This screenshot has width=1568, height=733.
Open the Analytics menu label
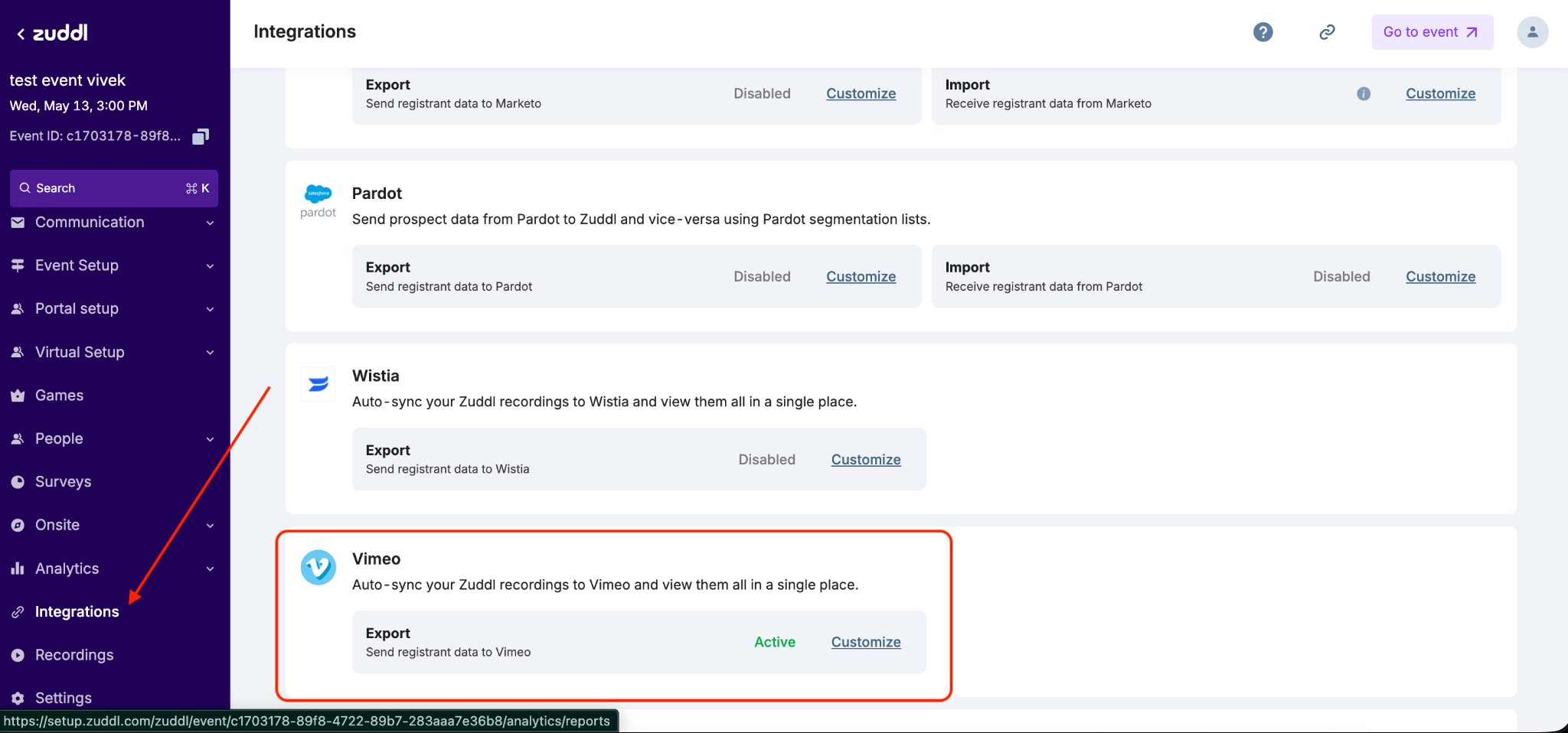click(x=67, y=568)
